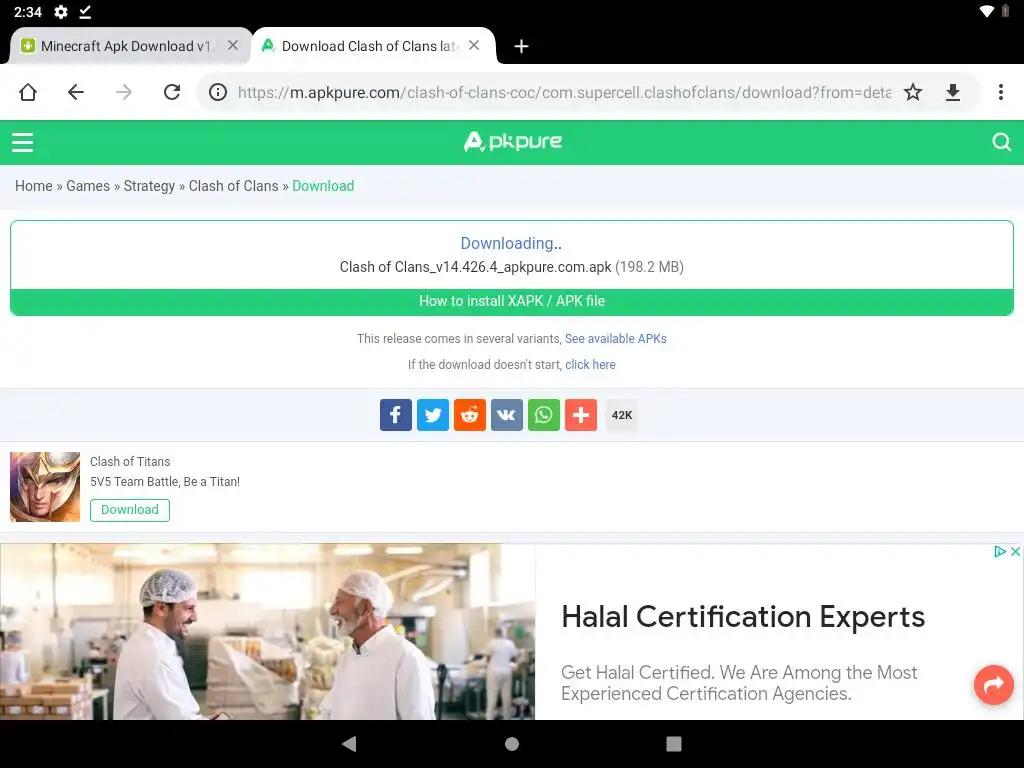
Task: Click the URL address field
Action: [x=564, y=92]
